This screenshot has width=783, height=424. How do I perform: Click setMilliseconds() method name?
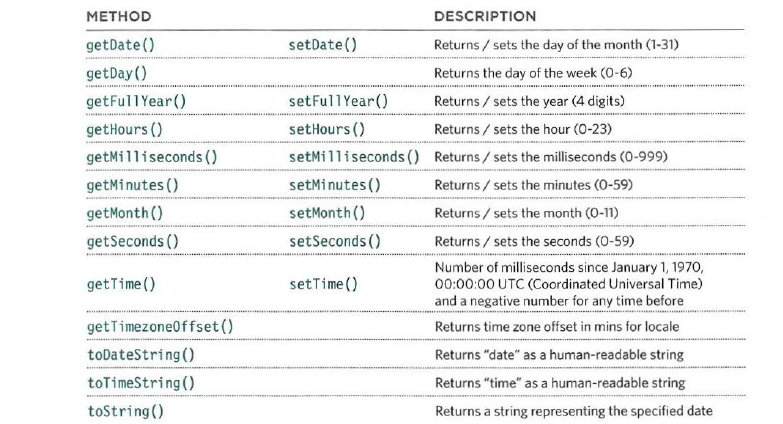click(354, 157)
